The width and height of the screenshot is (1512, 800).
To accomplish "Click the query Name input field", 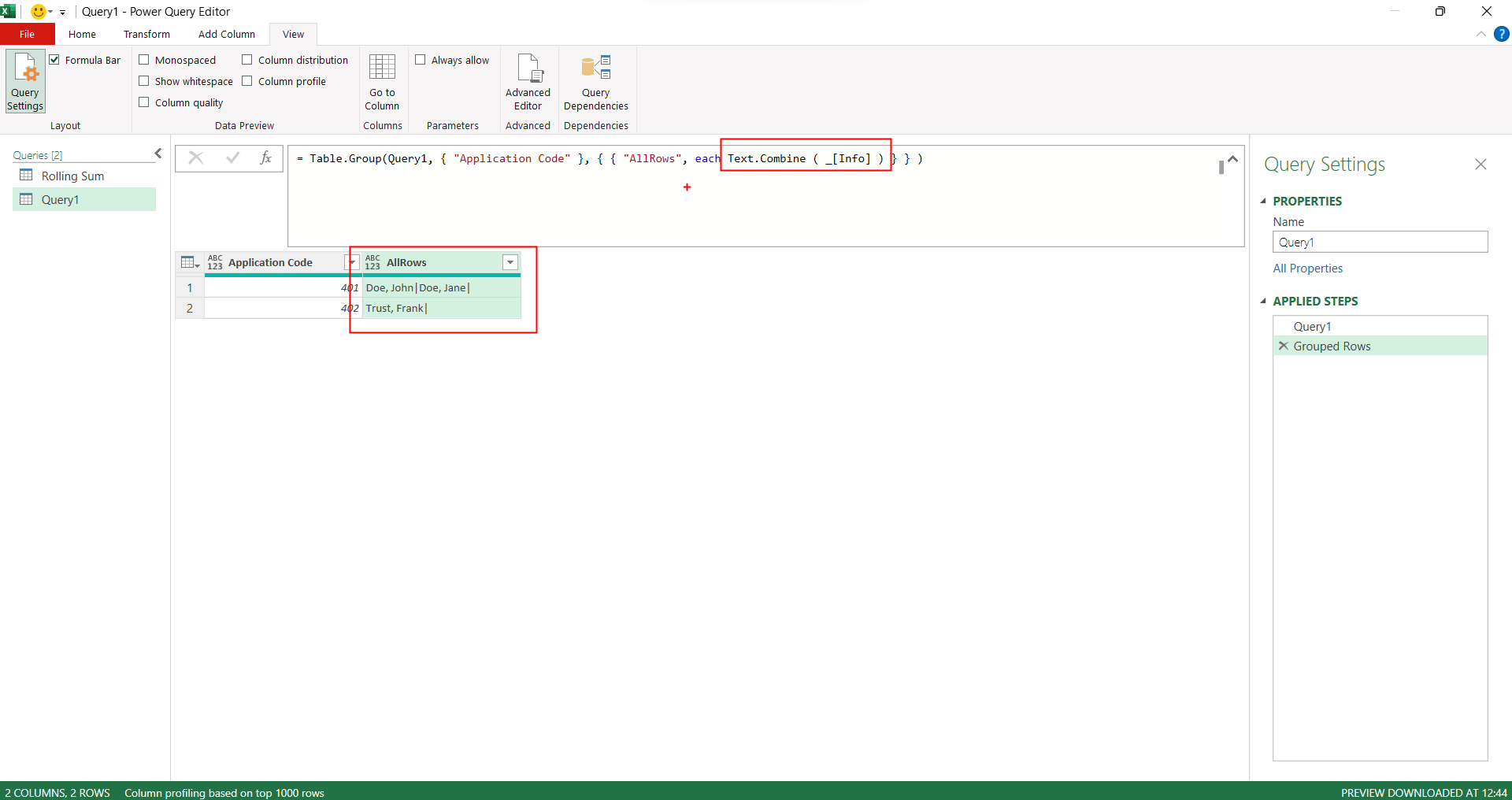I will tap(1380, 242).
